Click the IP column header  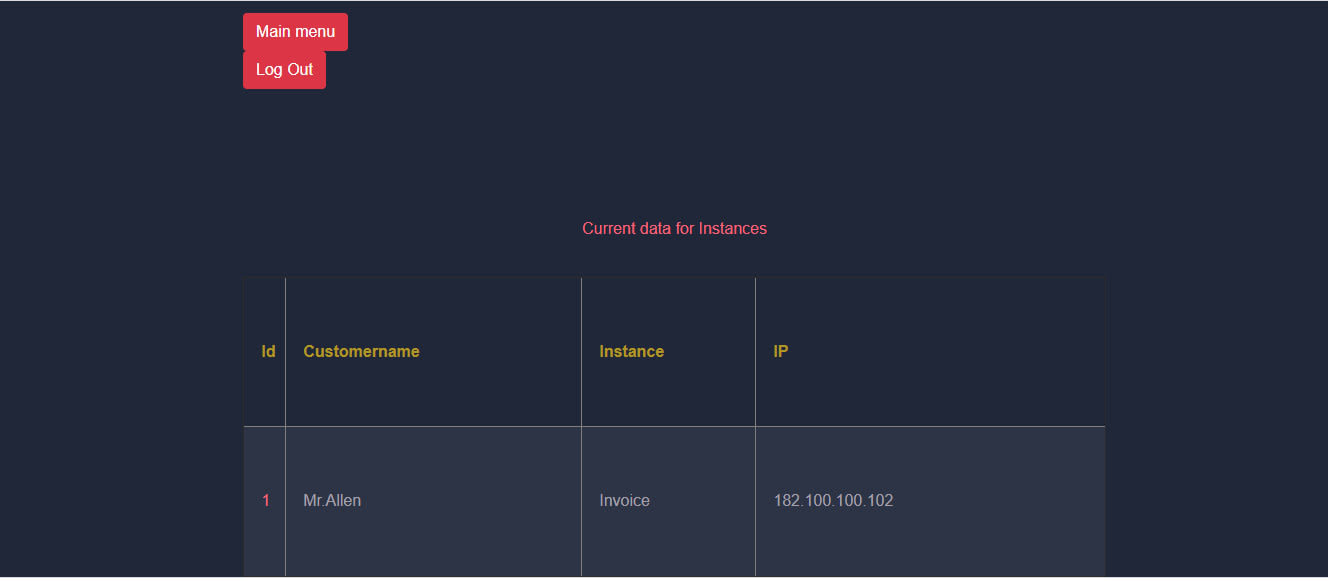coord(780,351)
